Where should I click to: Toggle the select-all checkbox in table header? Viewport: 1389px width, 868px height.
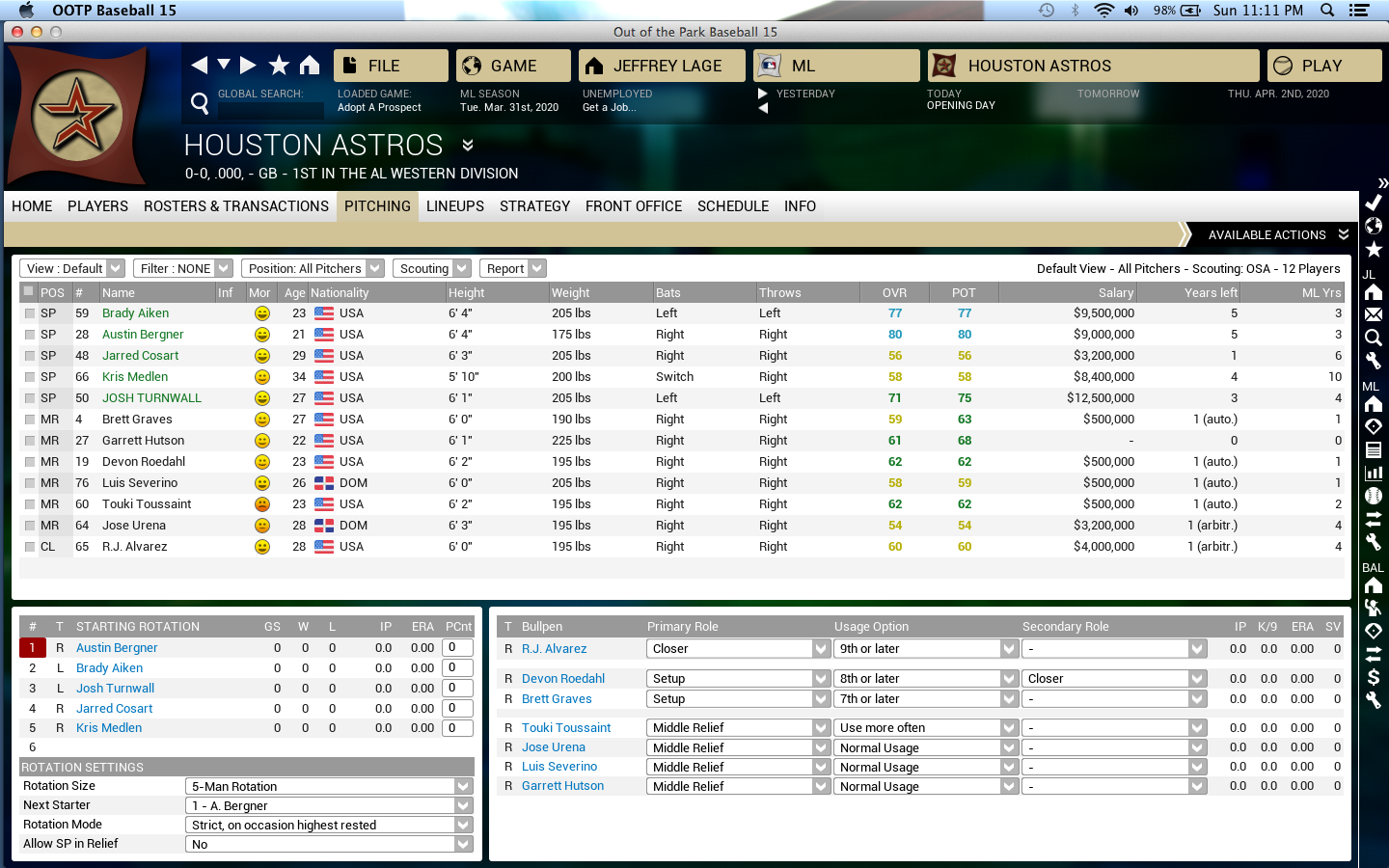(29, 291)
